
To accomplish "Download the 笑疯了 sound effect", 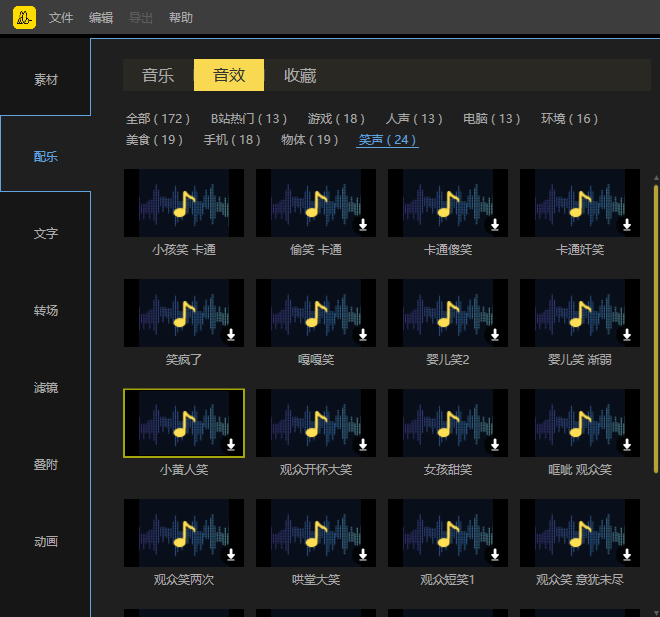I will tap(231, 335).
